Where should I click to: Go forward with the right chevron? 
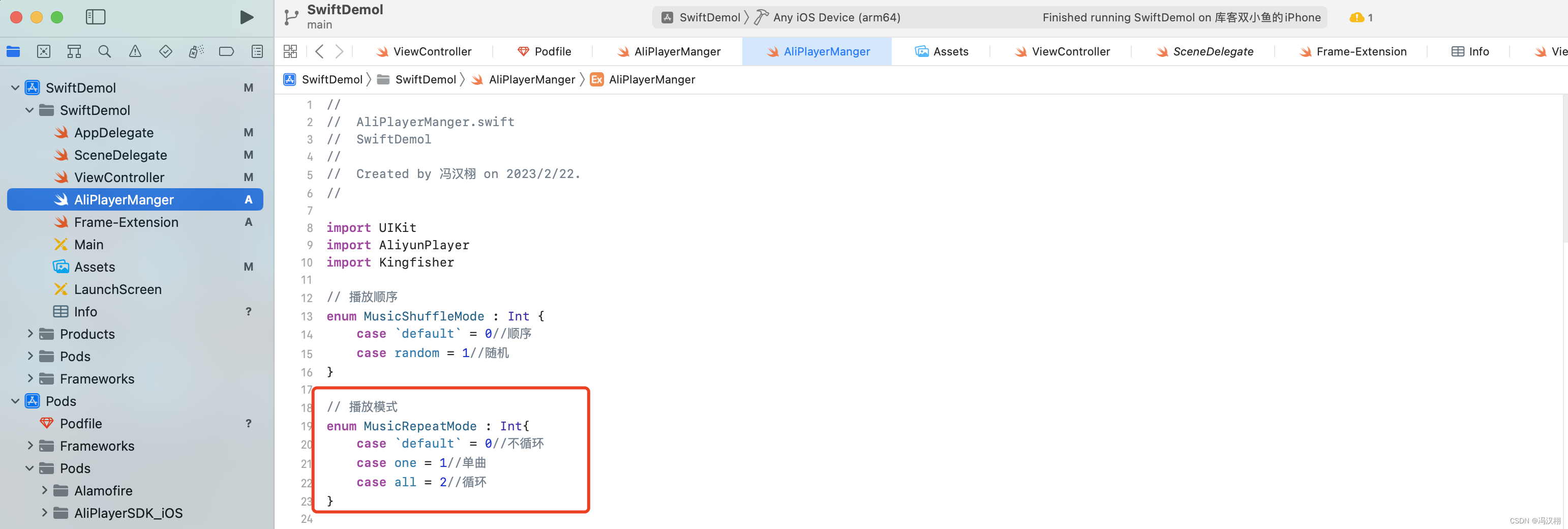(340, 52)
